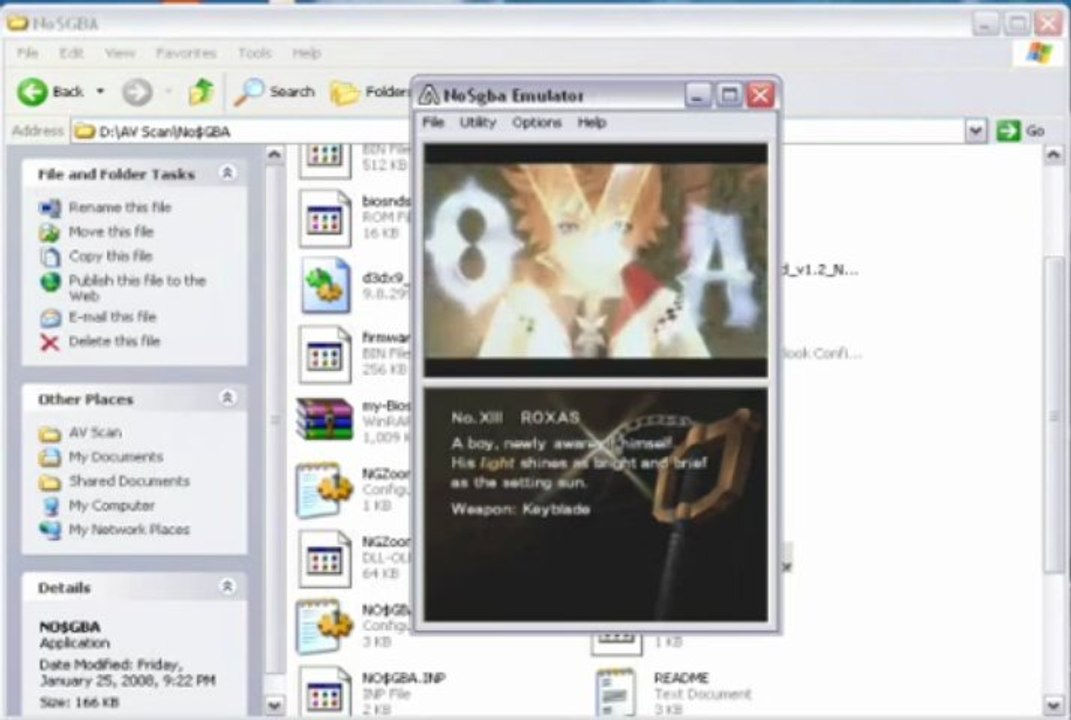Open the Explorer Edit menu
This screenshot has width=1071, height=720.
(70, 53)
